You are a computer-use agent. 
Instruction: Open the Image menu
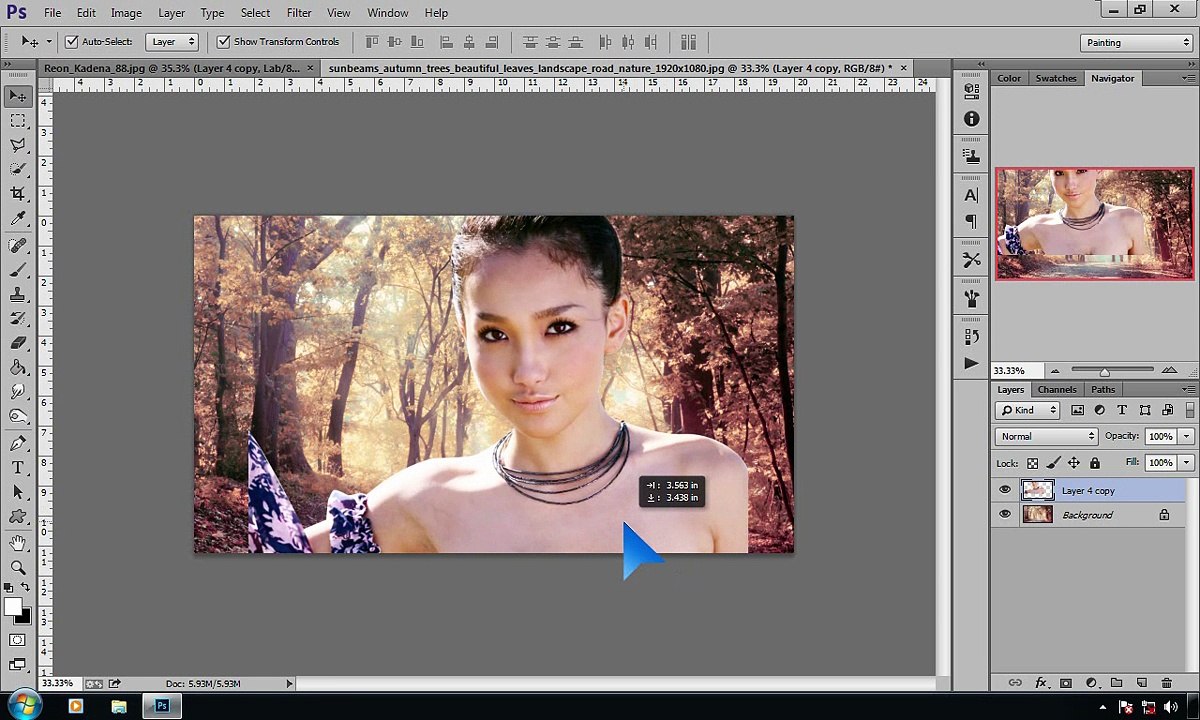(x=126, y=13)
